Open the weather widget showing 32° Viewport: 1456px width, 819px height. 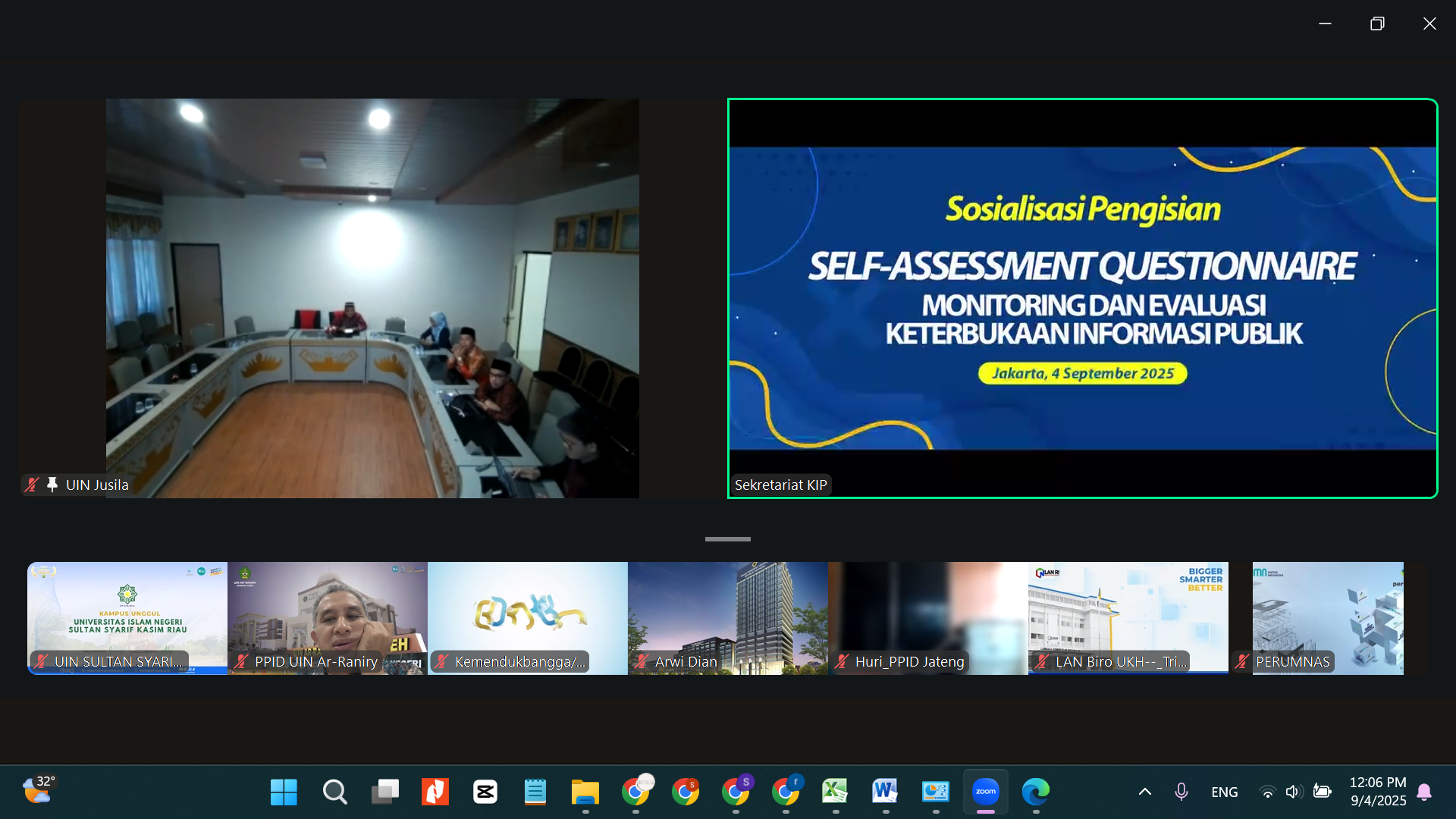pos(38,790)
